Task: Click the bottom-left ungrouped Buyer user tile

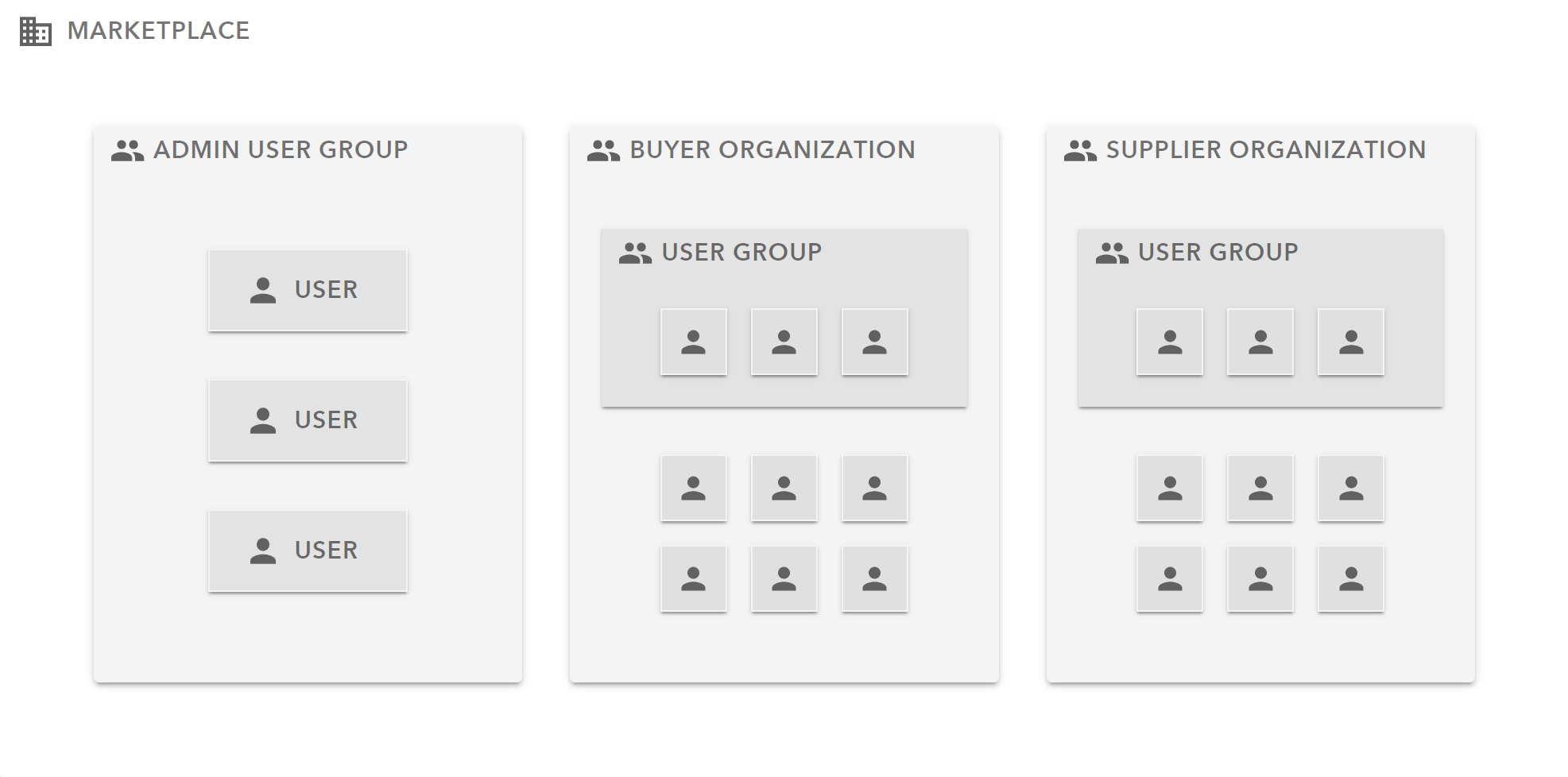Action: pyautogui.click(x=694, y=578)
